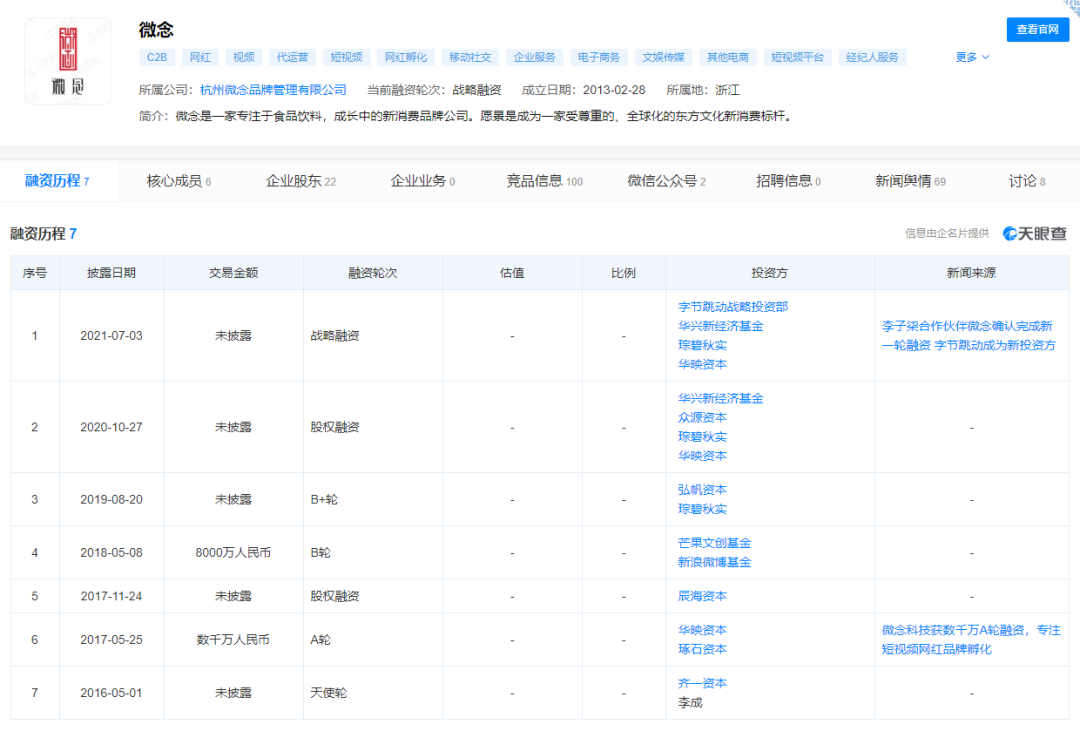
Task: Expand the 更多 tags dropdown
Action: [972, 57]
